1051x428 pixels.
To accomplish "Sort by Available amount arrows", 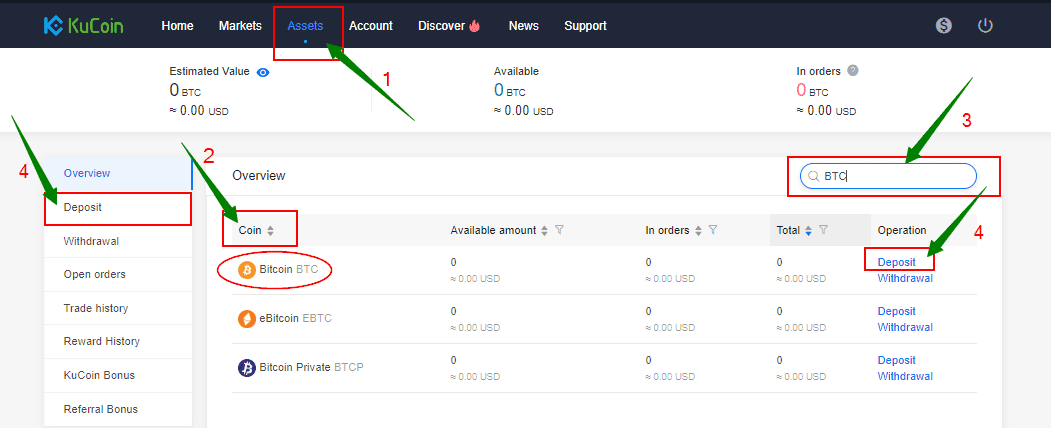I will [544, 231].
